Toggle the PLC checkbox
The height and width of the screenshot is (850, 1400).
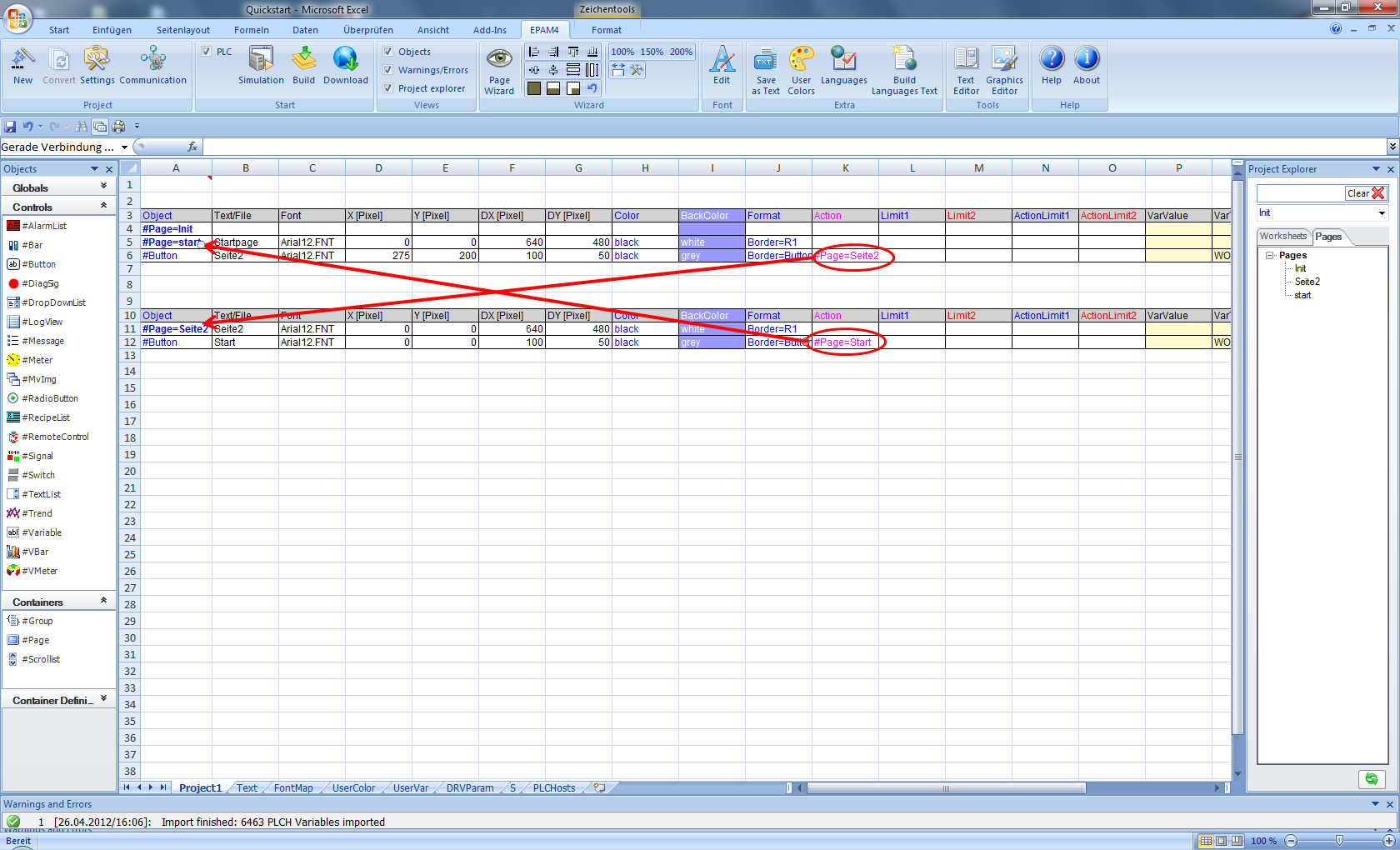tap(206, 52)
